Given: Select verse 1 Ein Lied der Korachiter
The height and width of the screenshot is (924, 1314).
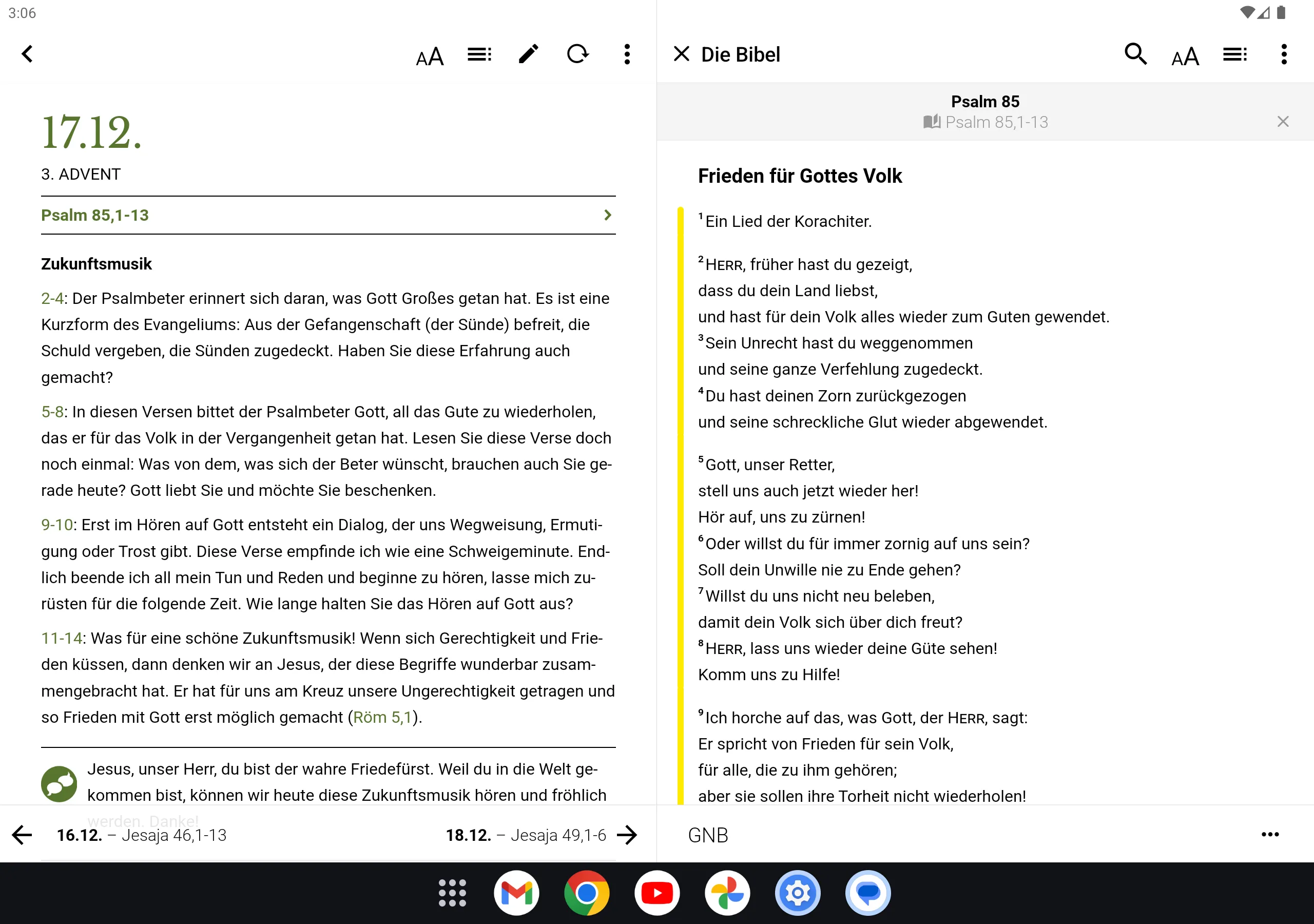Looking at the screenshot, I should [785, 222].
